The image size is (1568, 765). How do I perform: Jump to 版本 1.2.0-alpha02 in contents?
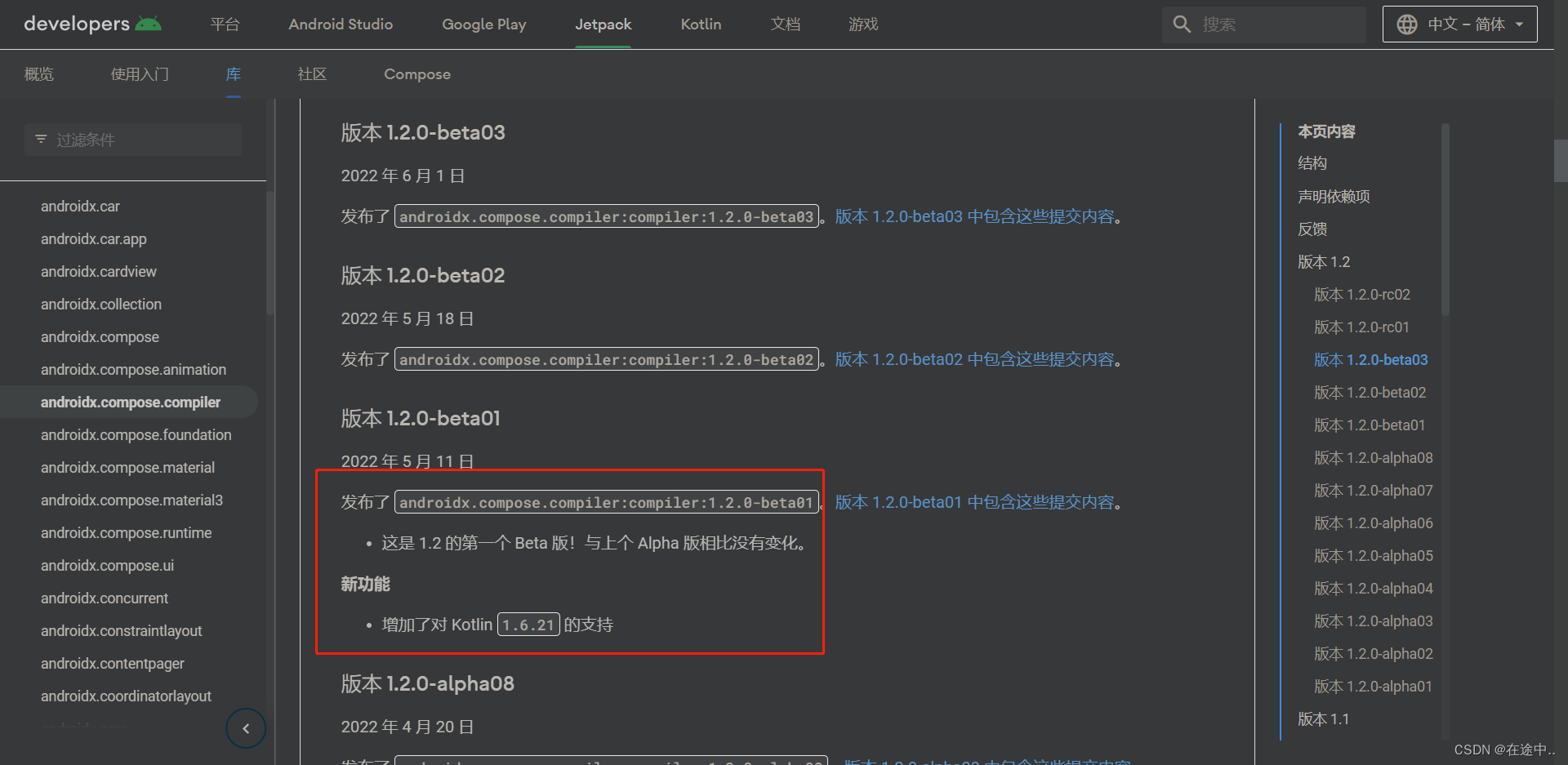click(x=1374, y=654)
